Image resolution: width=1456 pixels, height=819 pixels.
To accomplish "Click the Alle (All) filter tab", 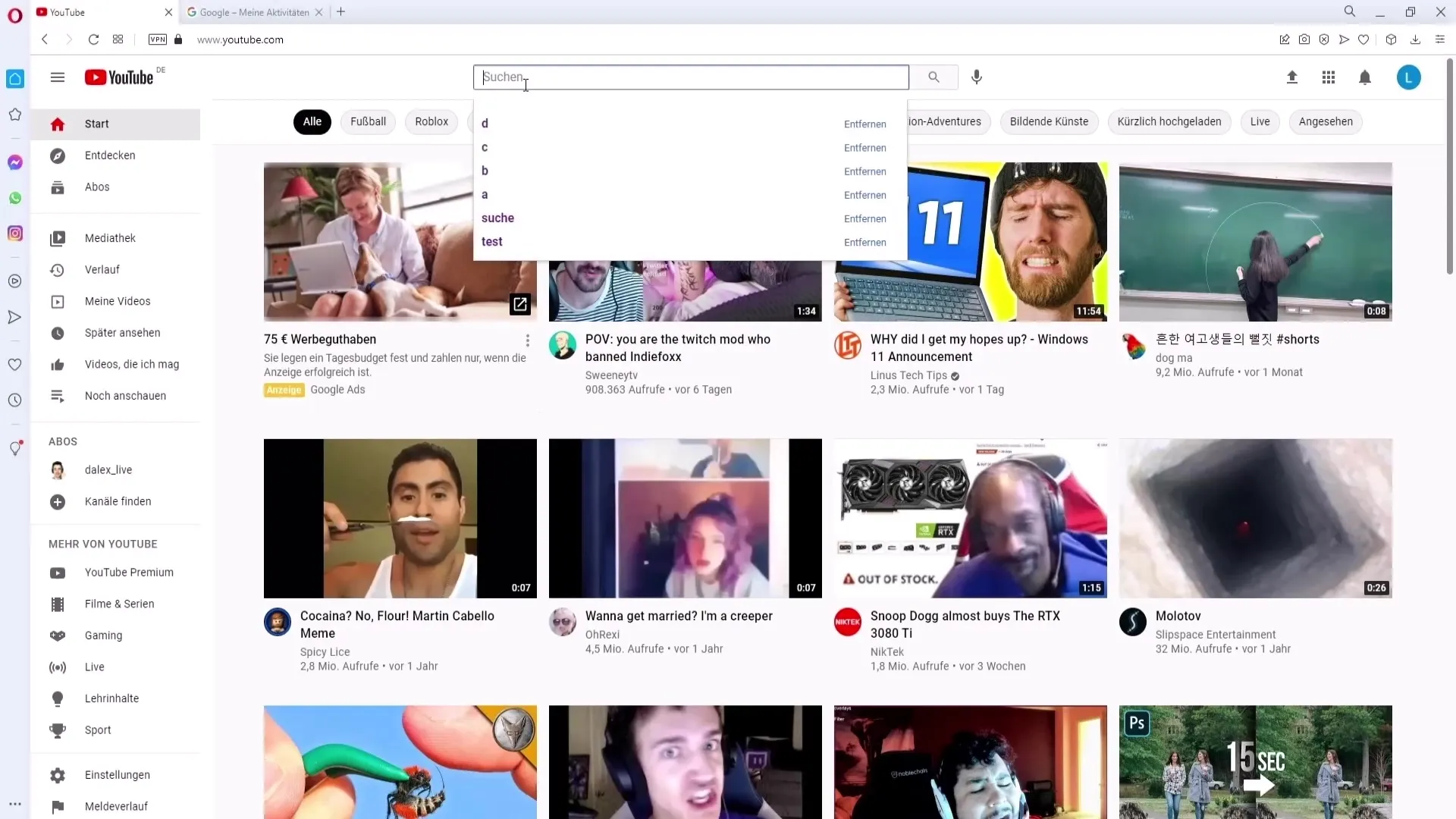I will pos(312,121).
